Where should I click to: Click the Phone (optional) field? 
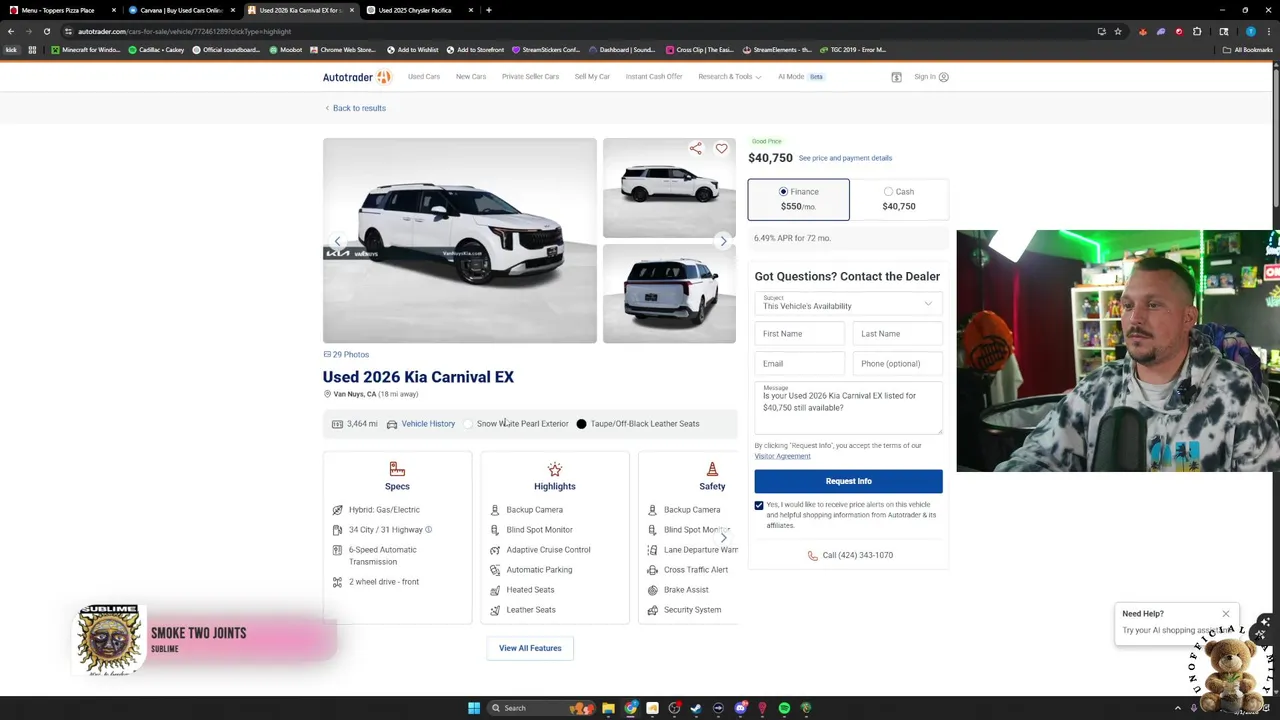pyautogui.click(x=897, y=364)
